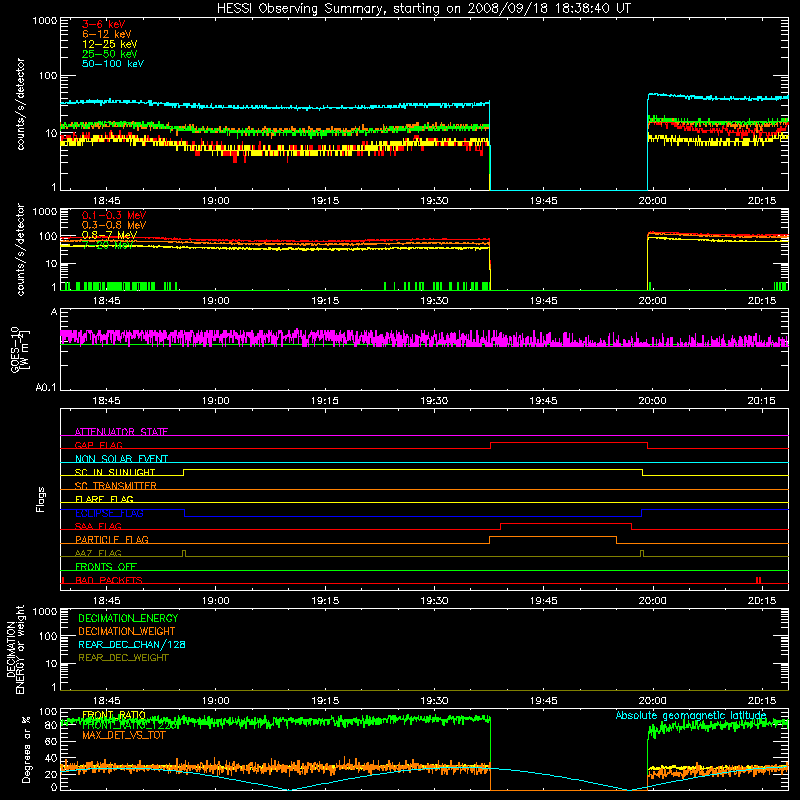800x800 pixels.
Task: Click the green FRONTS_OFF label
Action: [106, 566]
